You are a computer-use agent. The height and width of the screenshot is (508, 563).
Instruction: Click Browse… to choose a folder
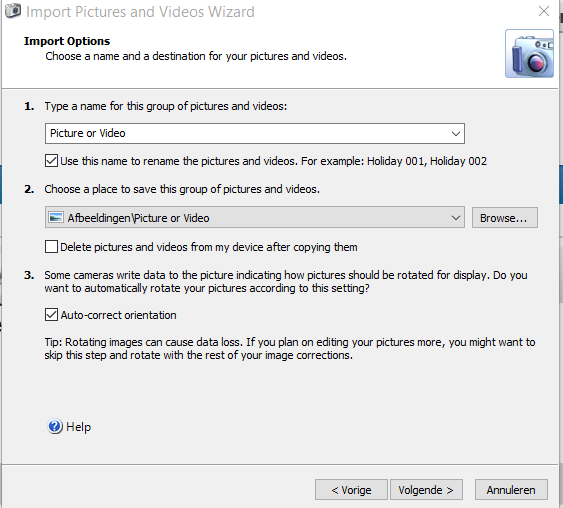coord(504,218)
